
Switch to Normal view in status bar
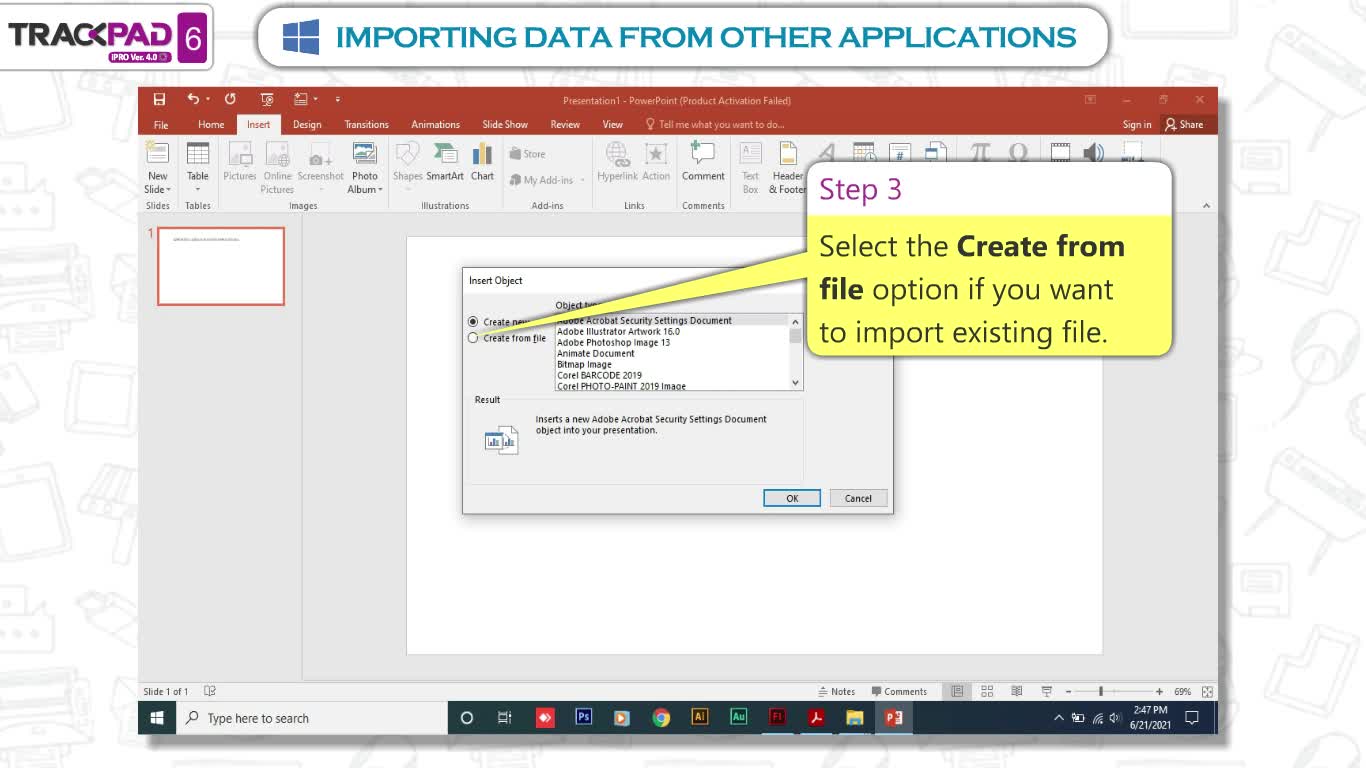[957, 691]
